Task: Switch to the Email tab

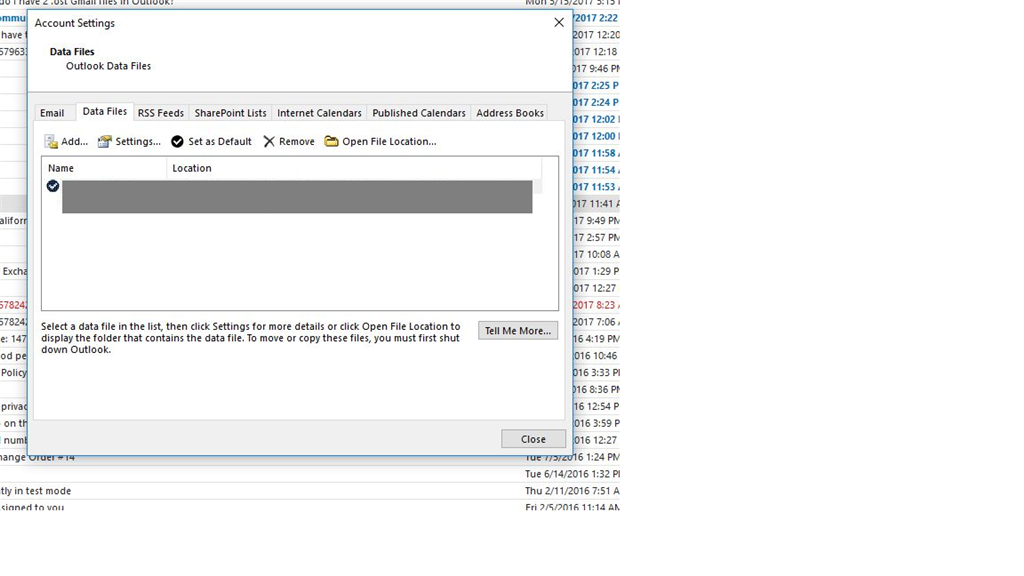Action: [52, 113]
